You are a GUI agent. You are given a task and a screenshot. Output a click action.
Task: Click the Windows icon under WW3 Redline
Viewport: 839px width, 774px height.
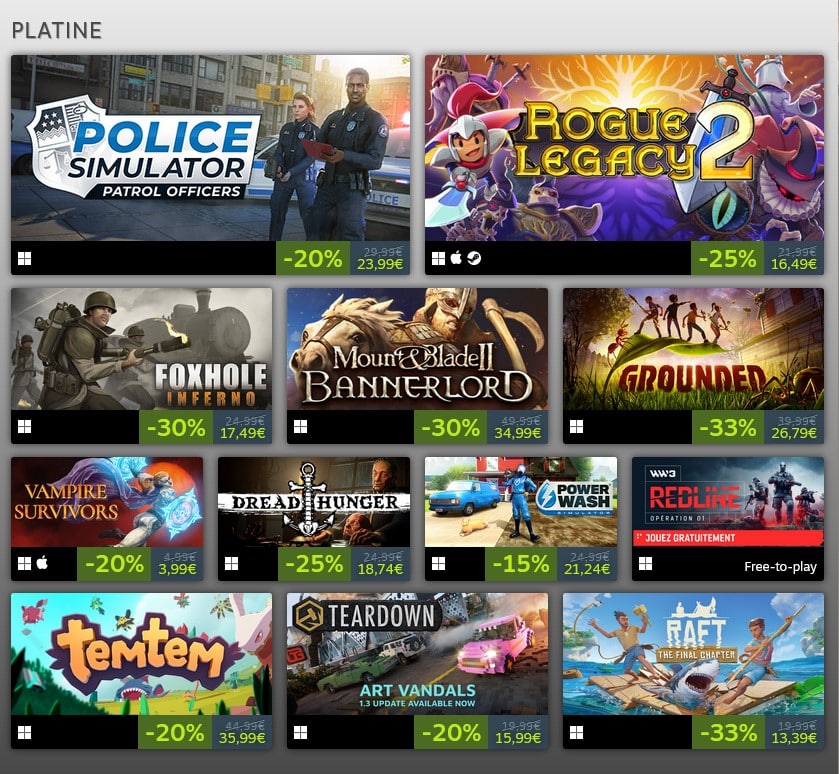646,564
